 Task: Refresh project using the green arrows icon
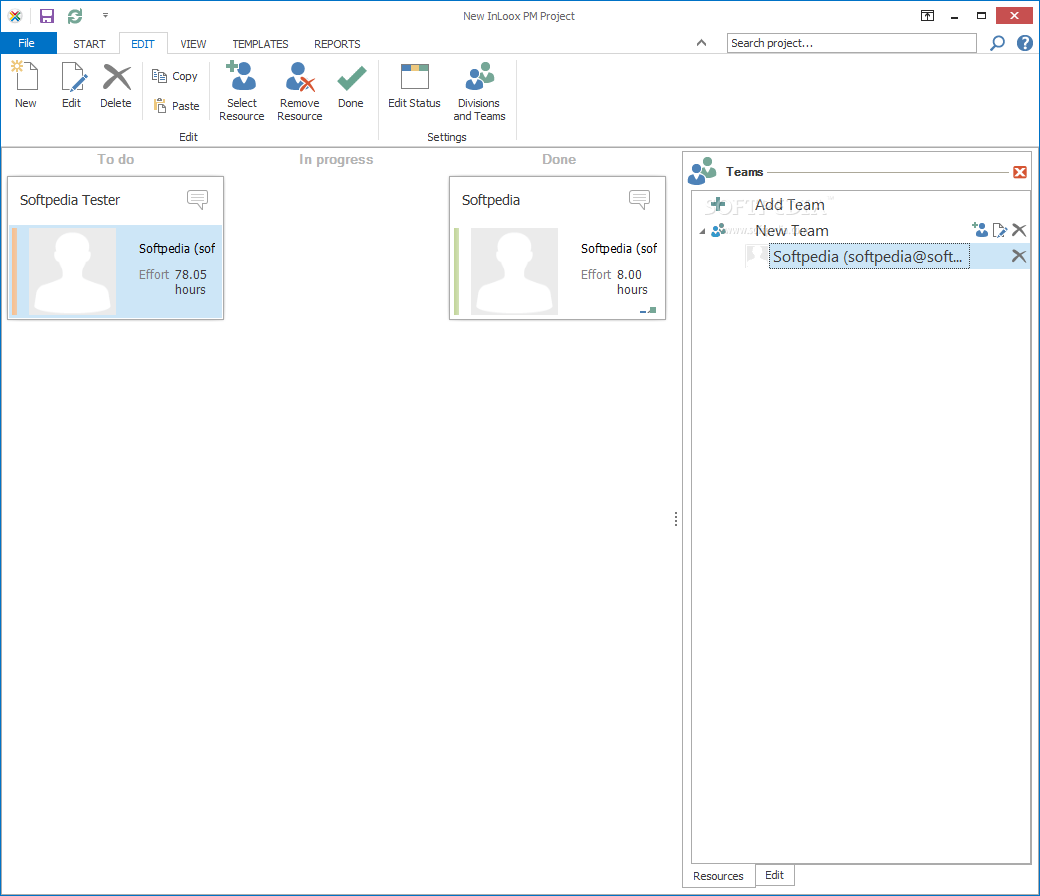[75, 16]
